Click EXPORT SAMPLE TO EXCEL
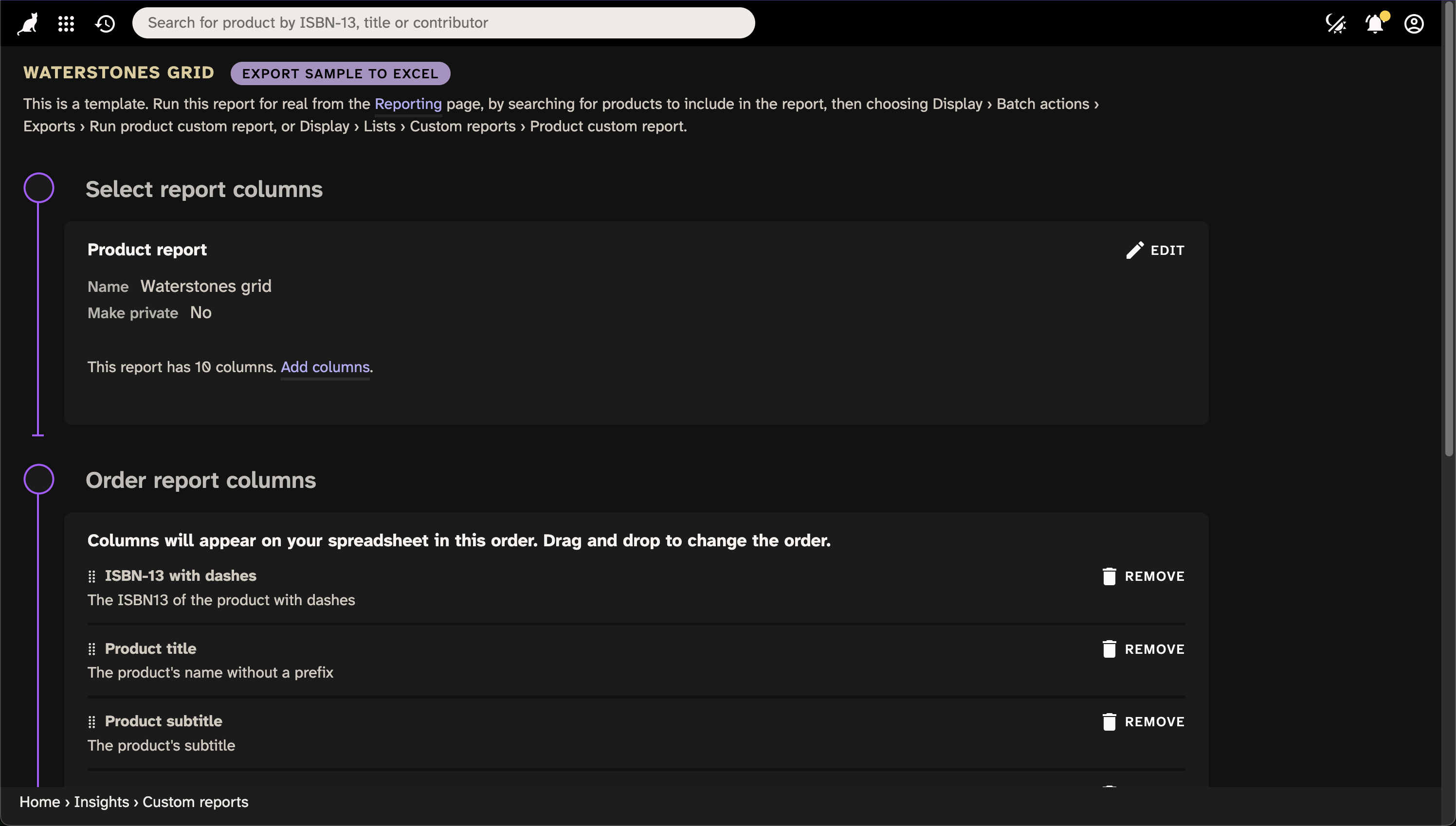The image size is (1456, 826). click(339, 73)
